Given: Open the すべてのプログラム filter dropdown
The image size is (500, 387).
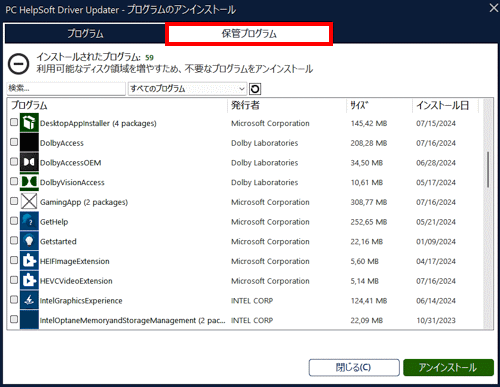Looking at the screenshot, I should pos(187,89).
